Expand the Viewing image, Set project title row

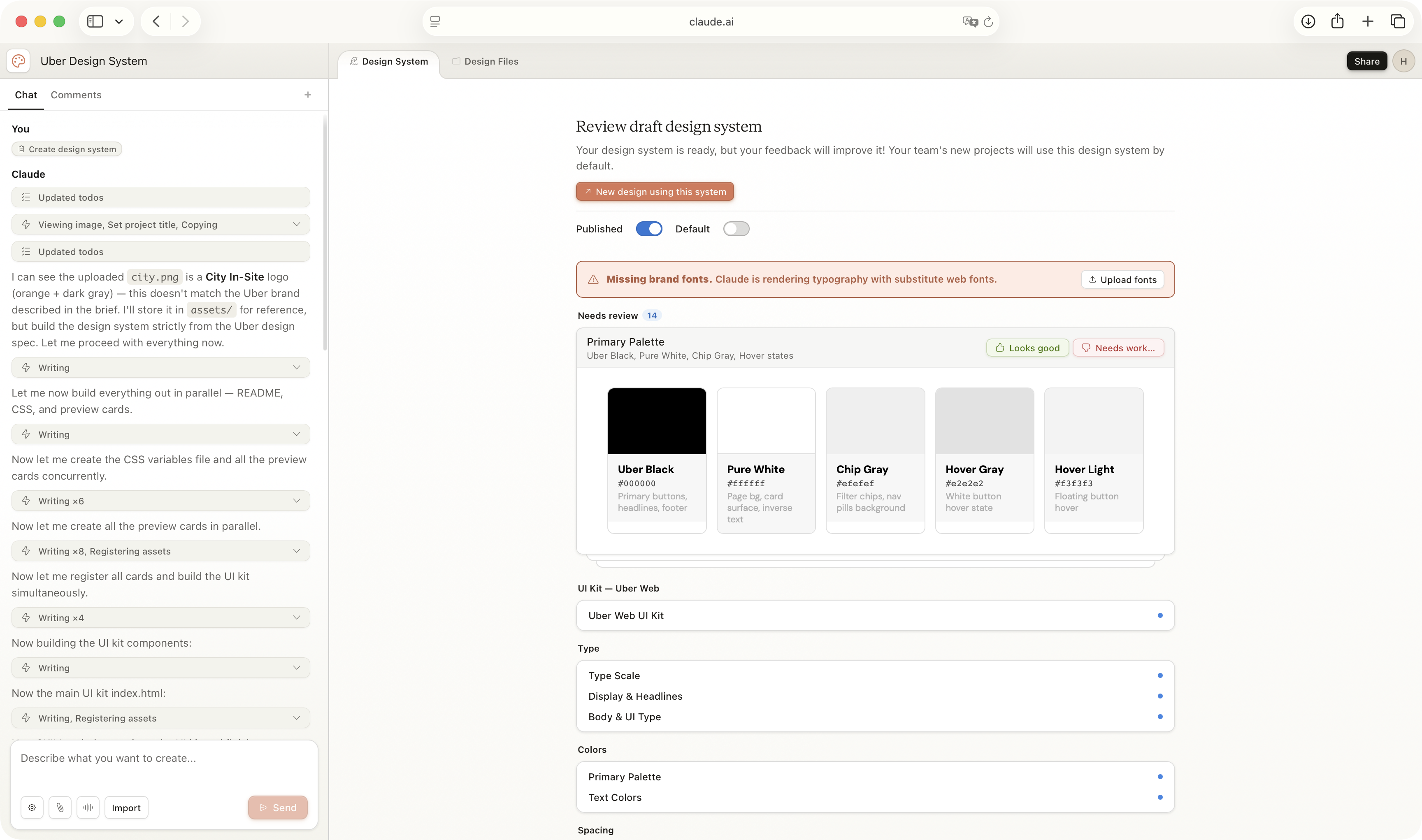(161, 225)
